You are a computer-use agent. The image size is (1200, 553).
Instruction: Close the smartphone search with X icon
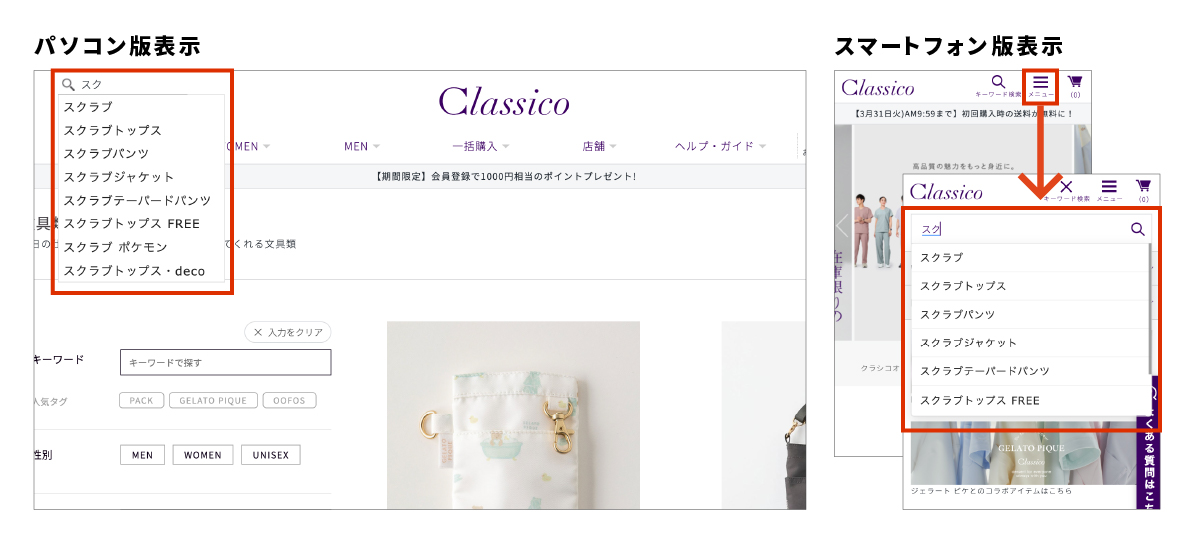pyautogui.click(x=1066, y=186)
